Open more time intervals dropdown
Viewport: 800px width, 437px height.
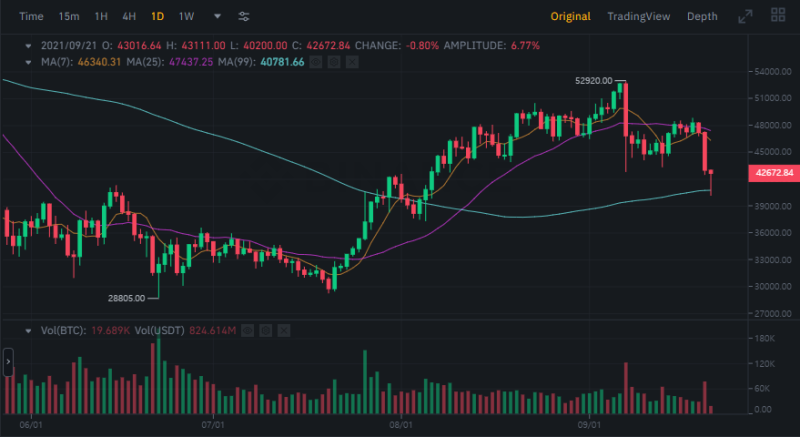point(217,16)
